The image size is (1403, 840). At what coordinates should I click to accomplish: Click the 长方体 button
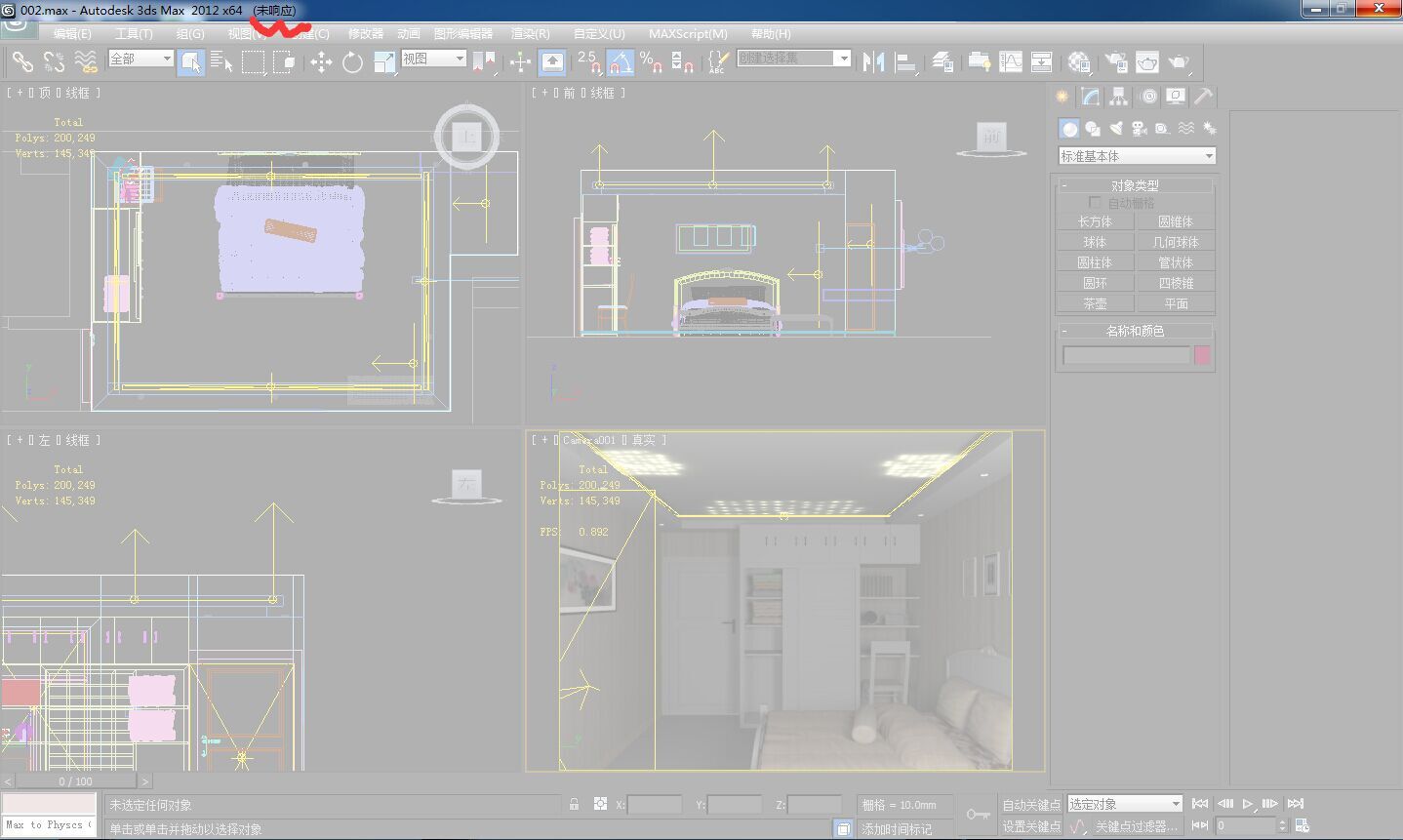pos(1095,221)
